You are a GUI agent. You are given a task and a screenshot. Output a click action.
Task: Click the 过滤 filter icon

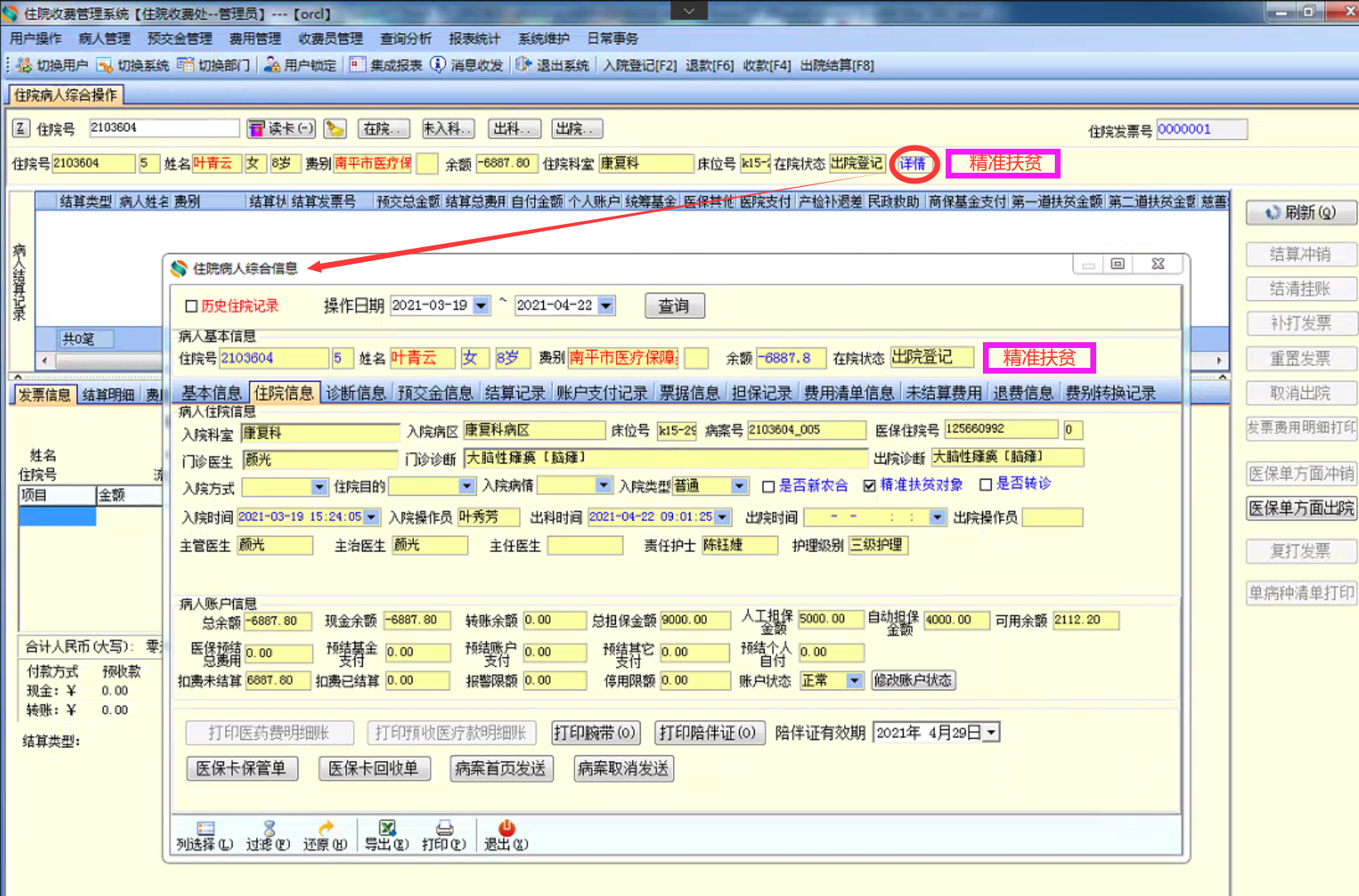269,828
